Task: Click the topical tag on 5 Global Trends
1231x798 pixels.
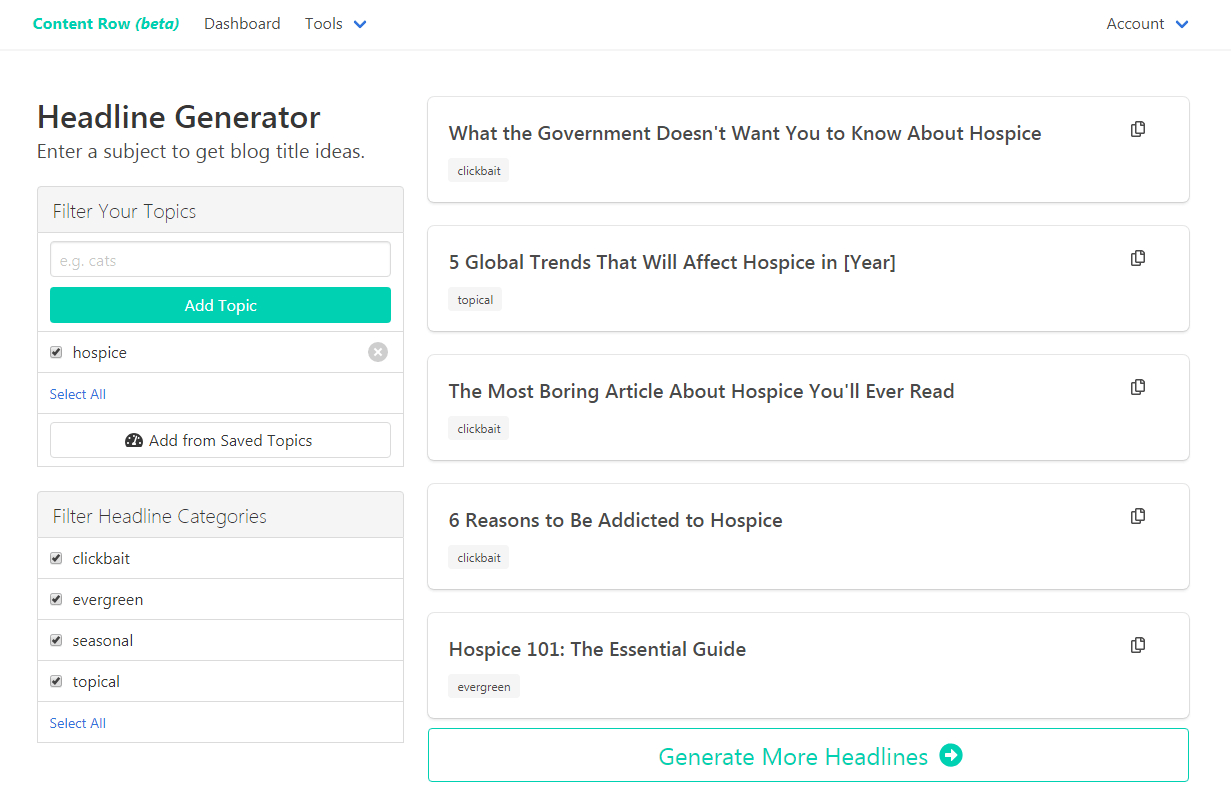Action: tap(475, 299)
